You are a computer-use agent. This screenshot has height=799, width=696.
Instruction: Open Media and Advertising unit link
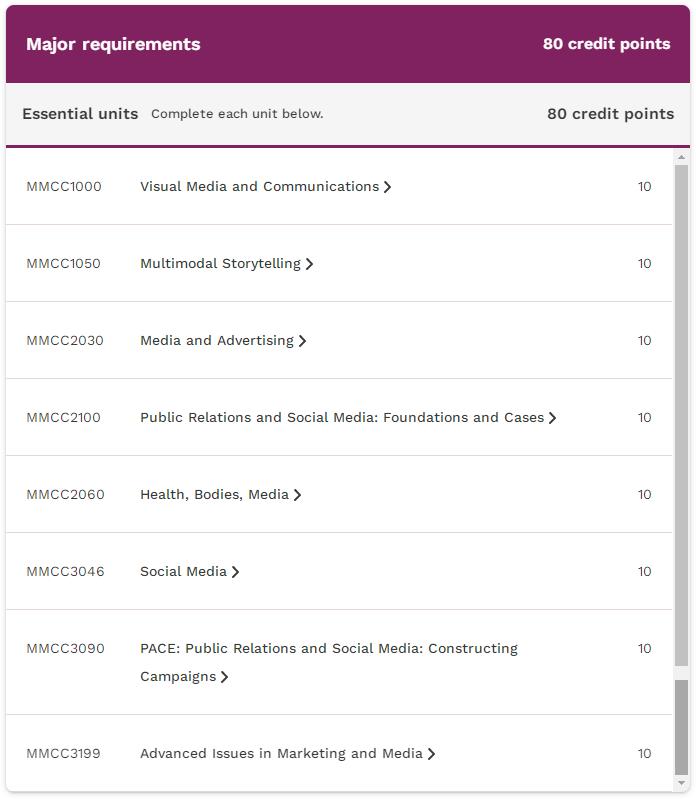(217, 340)
